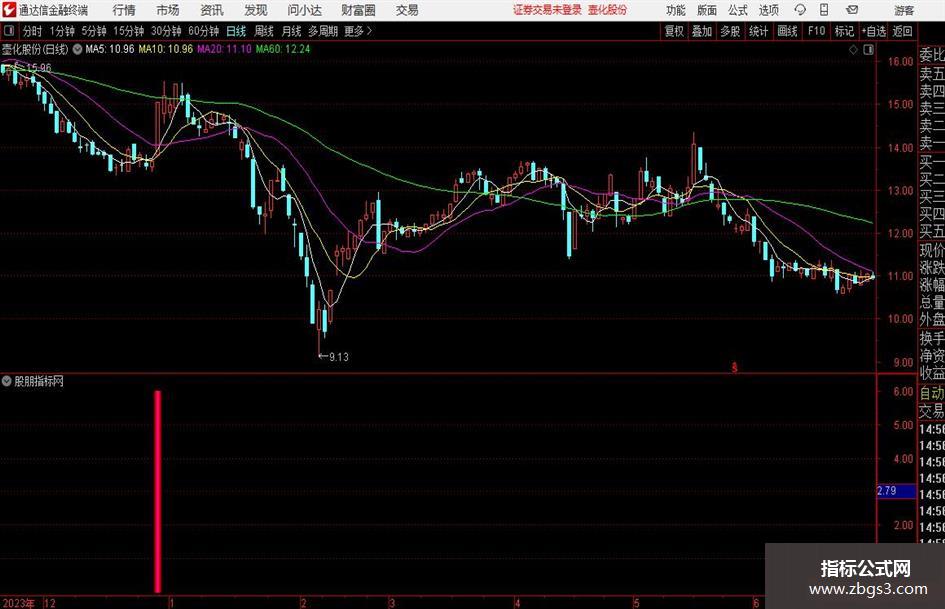Image resolution: width=945 pixels, height=609 pixels.
Task: Open F10 company info
Action: pos(816,31)
